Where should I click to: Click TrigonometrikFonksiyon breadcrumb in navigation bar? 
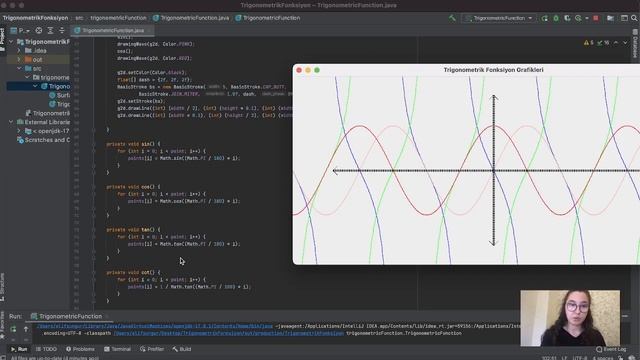tap(36, 18)
